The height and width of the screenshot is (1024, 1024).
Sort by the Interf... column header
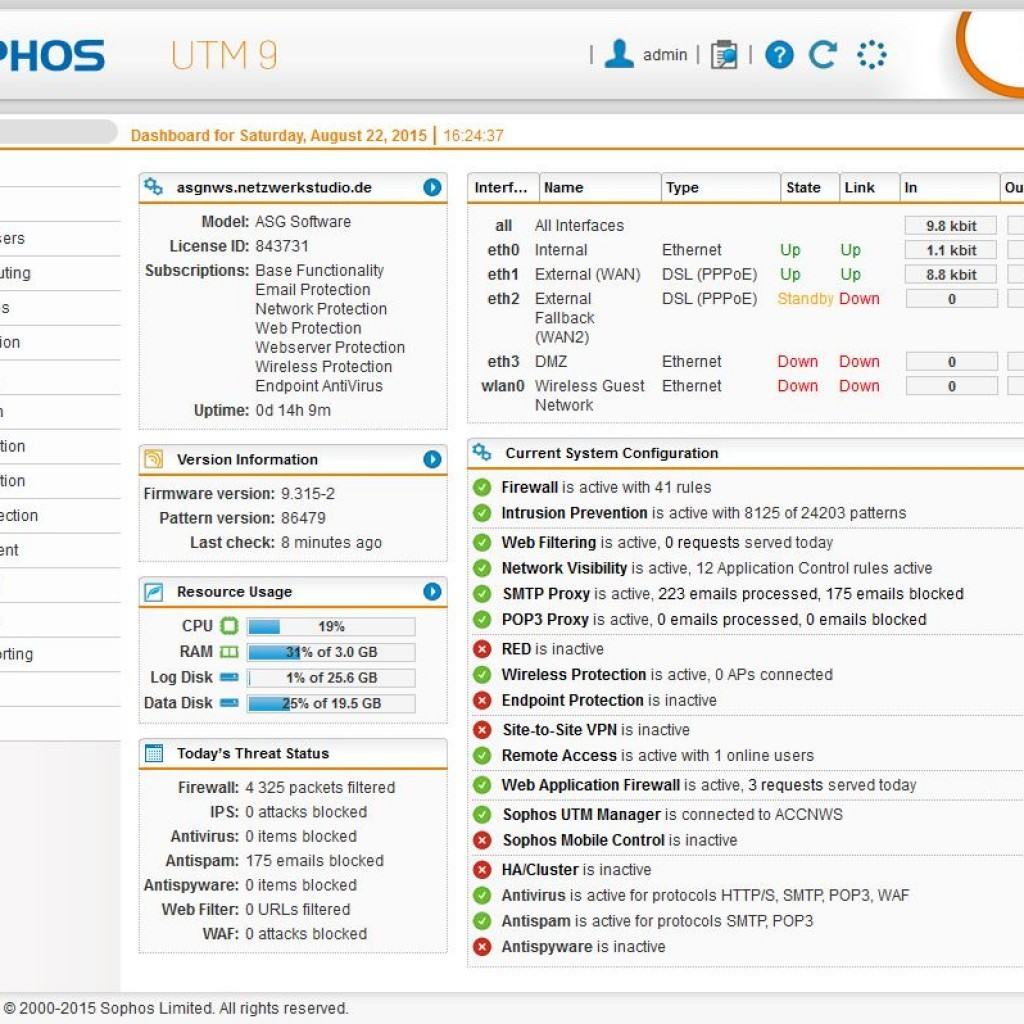pos(503,187)
